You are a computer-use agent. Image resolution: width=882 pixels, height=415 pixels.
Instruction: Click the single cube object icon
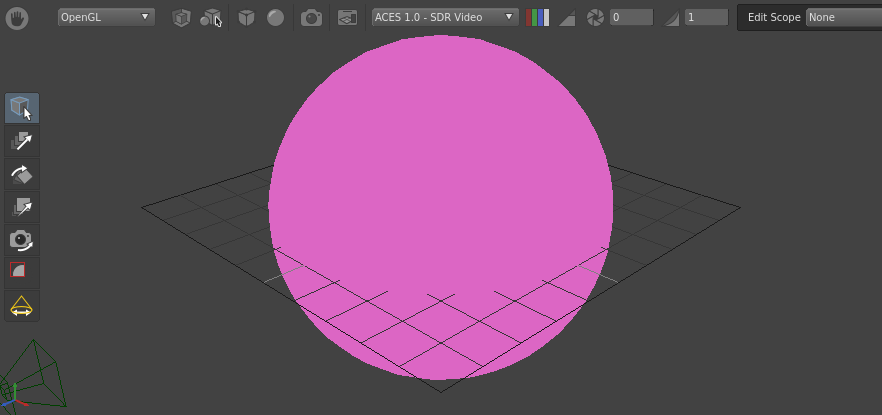click(181, 18)
